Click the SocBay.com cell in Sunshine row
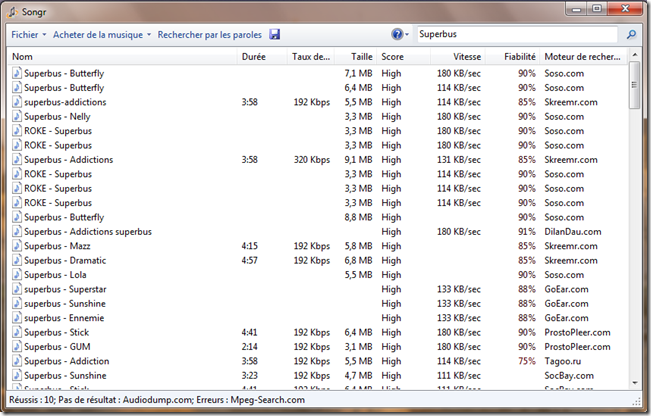Screen dimensions: 651x416 (569, 376)
